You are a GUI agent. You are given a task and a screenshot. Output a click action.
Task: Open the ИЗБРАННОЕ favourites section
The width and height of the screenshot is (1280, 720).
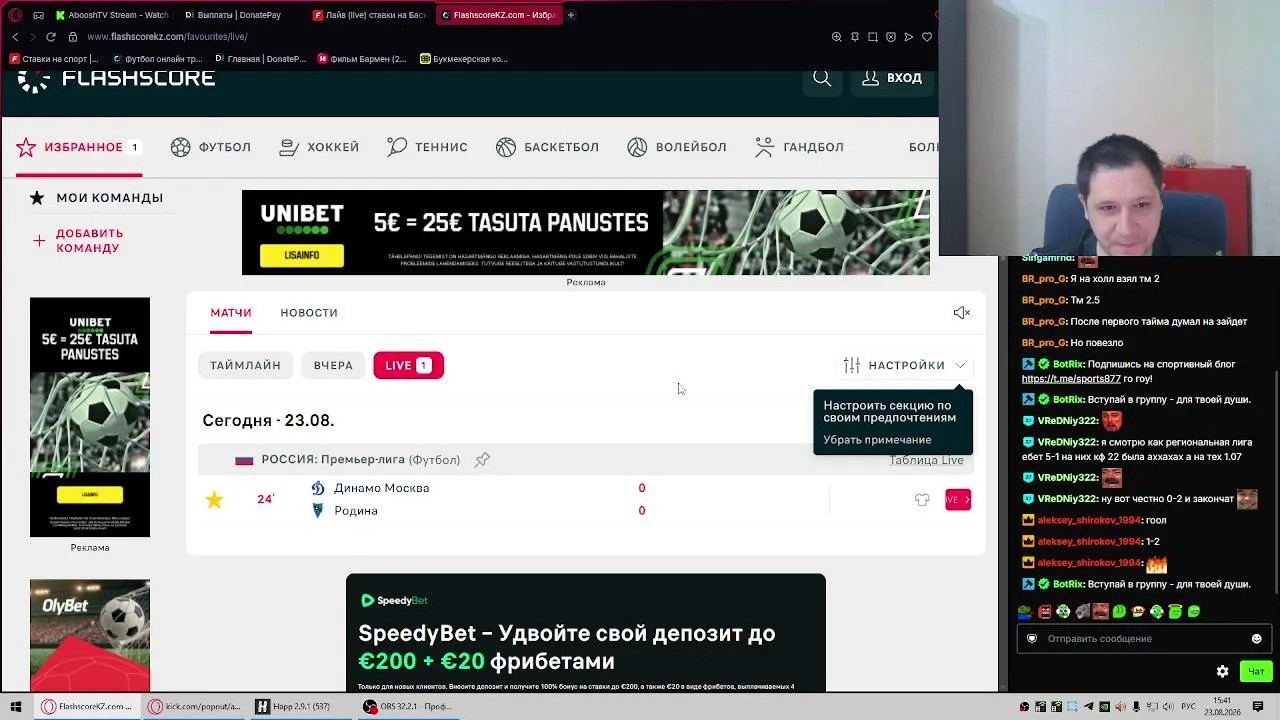[x=77, y=147]
